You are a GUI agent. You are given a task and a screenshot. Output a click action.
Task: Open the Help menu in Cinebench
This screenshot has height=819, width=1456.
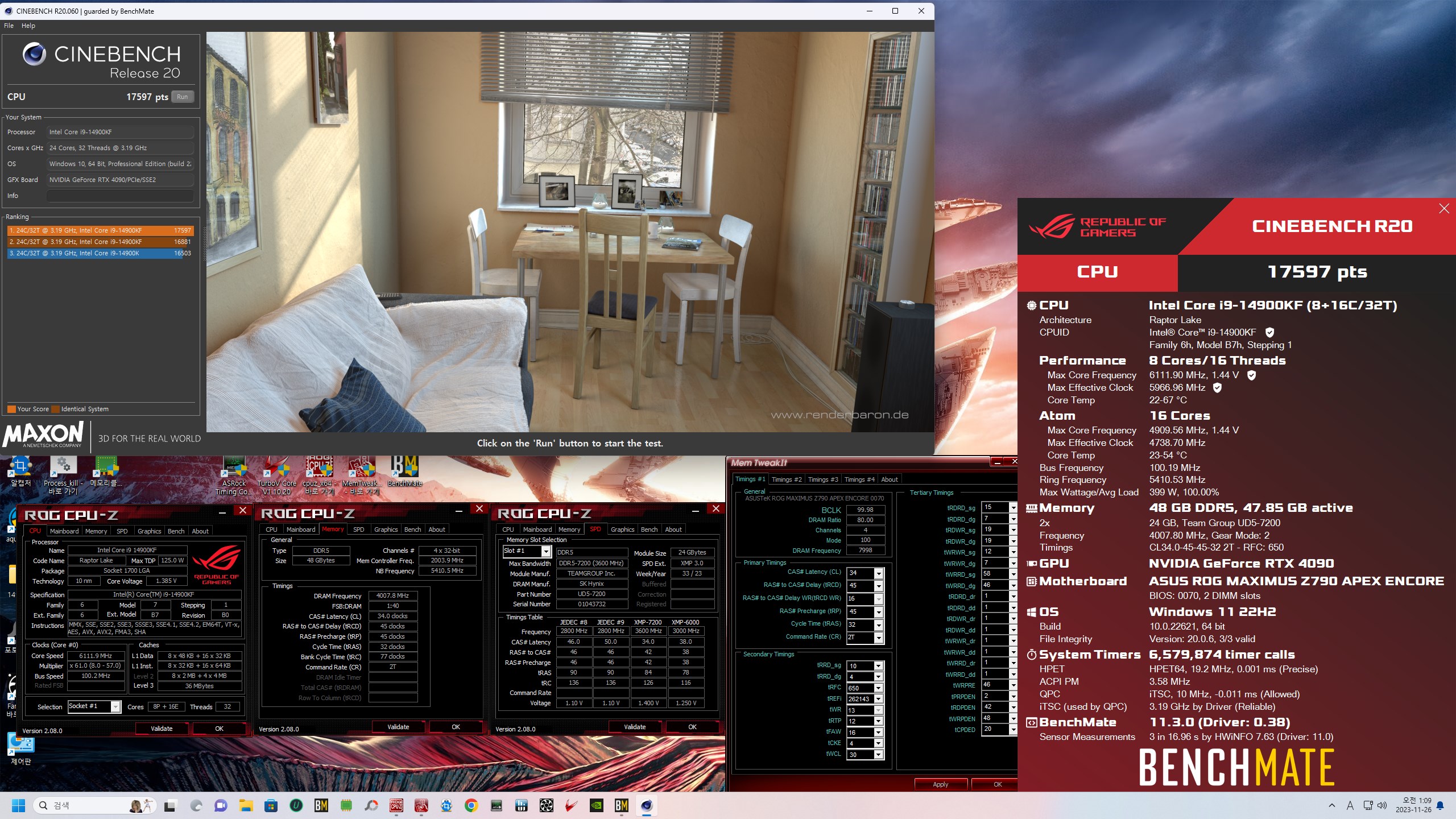tap(28, 26)
